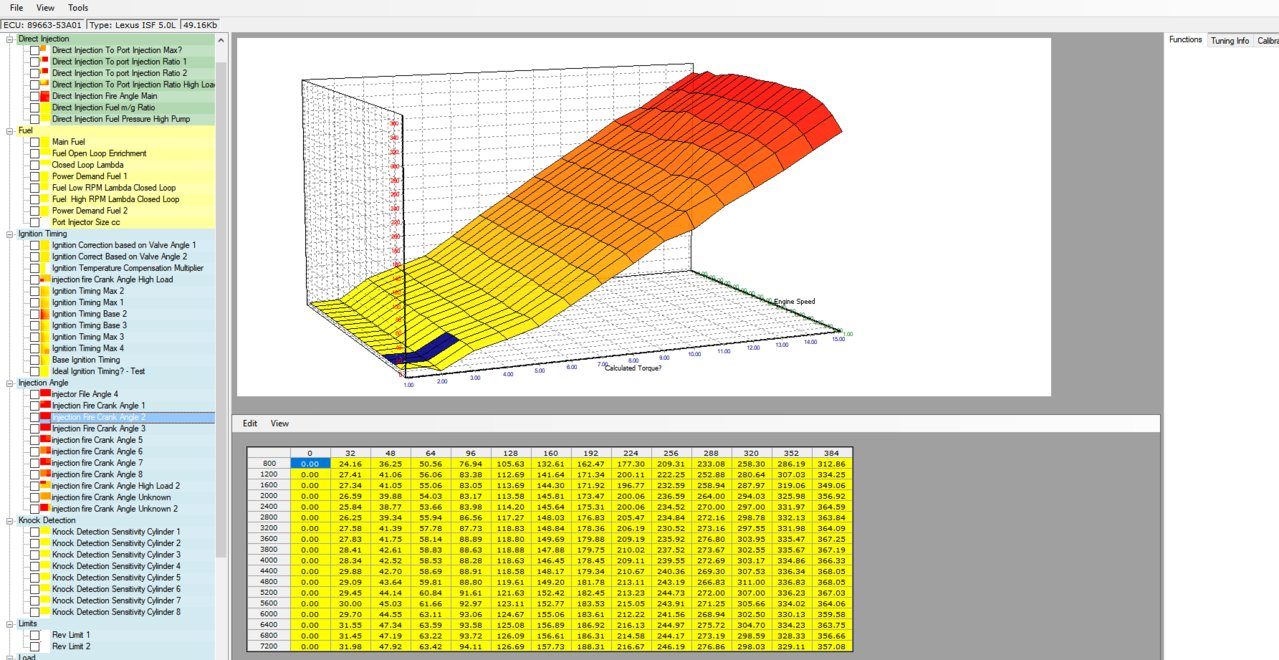1279x660 pixels.
Task: Click the Ignition Timing Base 3 map icon
Action: (46, 325)
